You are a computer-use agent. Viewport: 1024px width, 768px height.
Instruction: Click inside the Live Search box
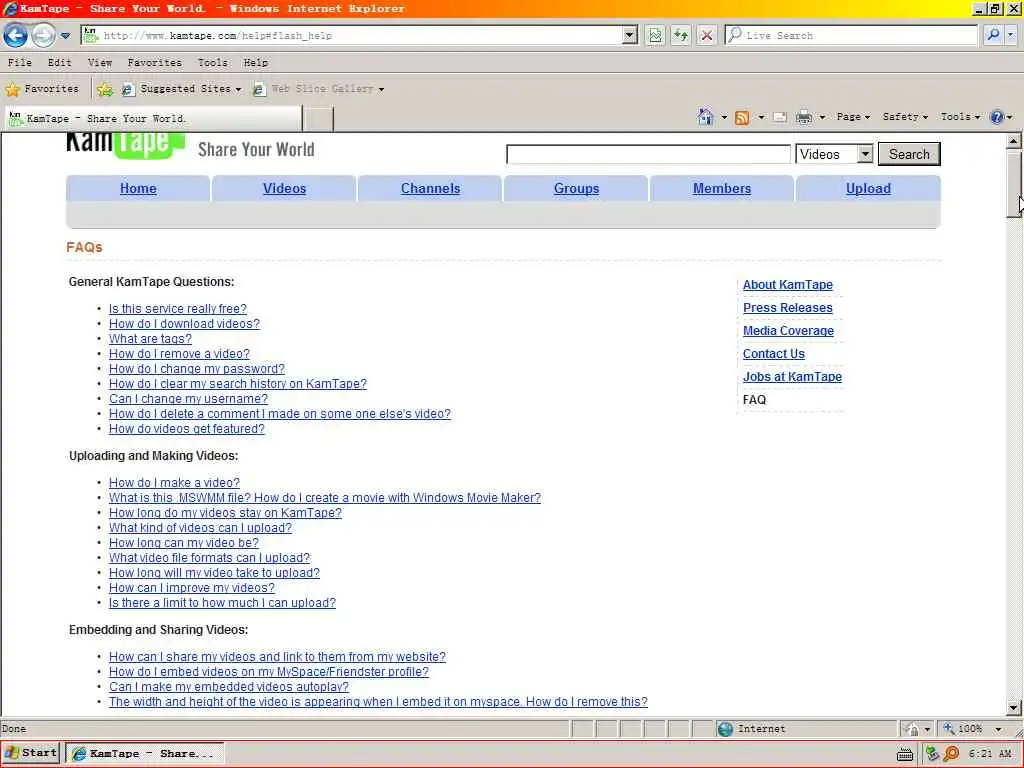tap(852, 35)
